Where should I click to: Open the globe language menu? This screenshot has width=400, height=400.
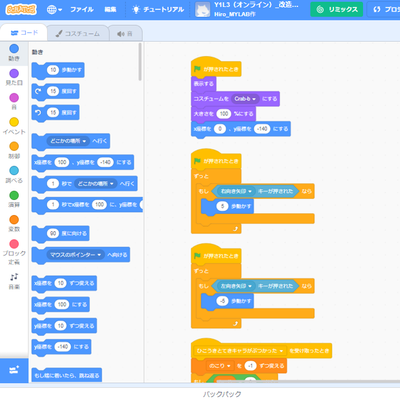(55, 10)
